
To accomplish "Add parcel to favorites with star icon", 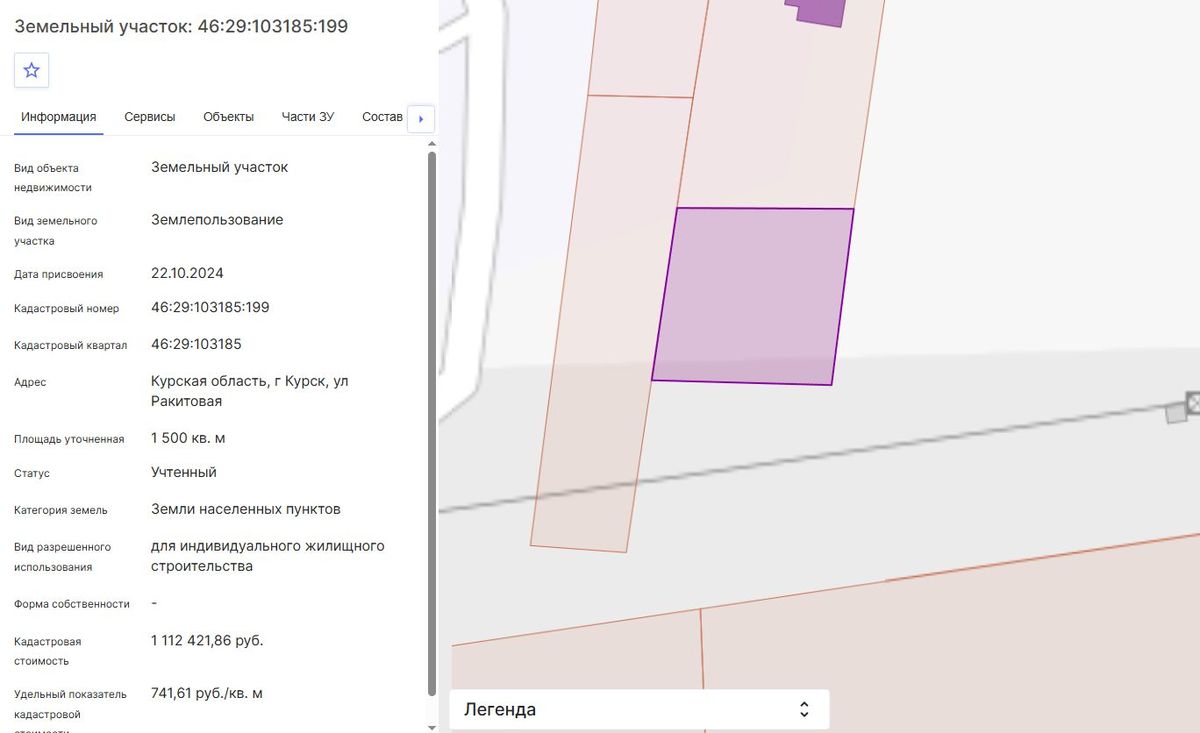I will click(x=31, y=70).
